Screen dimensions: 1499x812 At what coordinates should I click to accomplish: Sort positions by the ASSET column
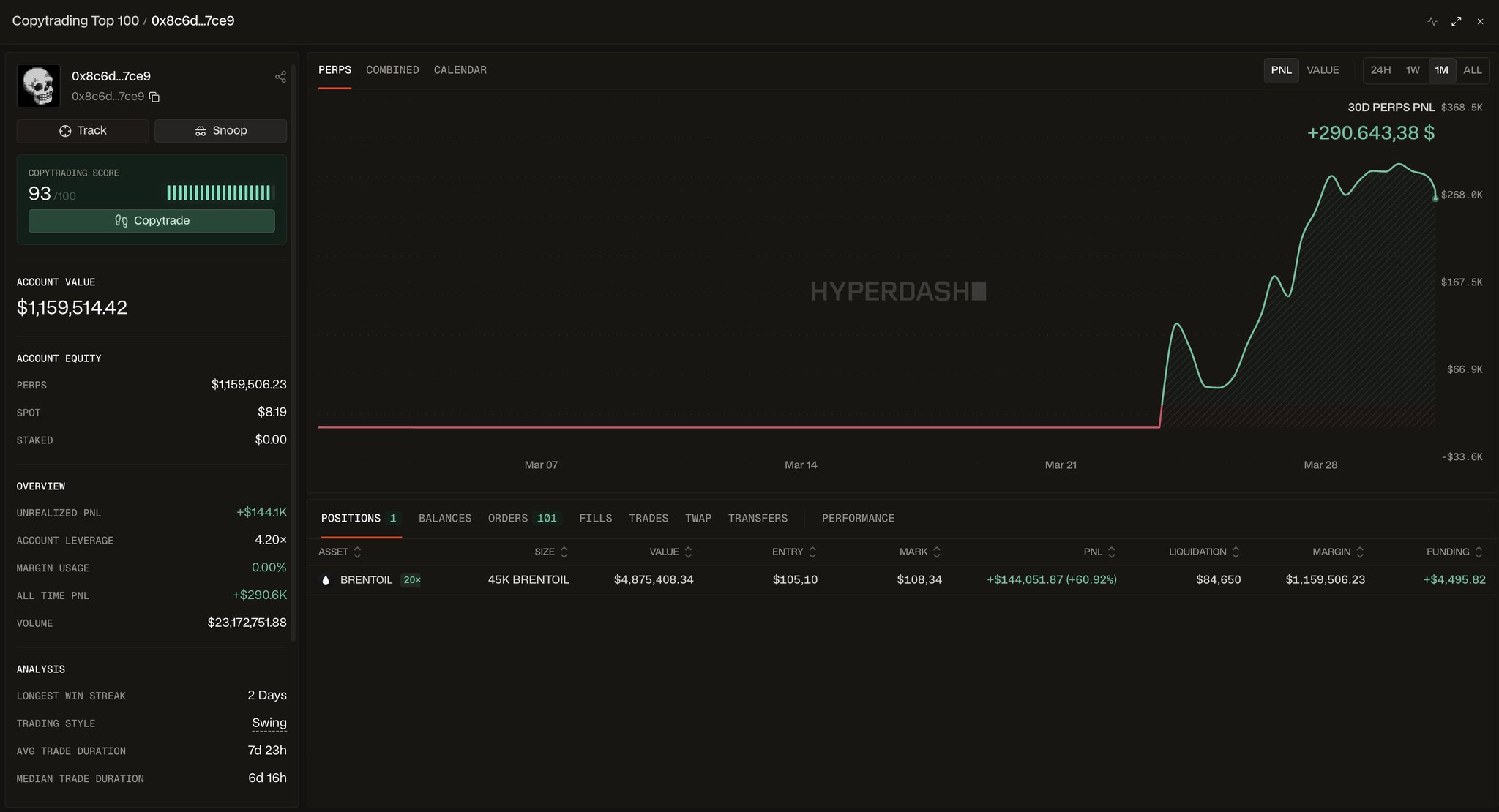[x=340, y=552]
